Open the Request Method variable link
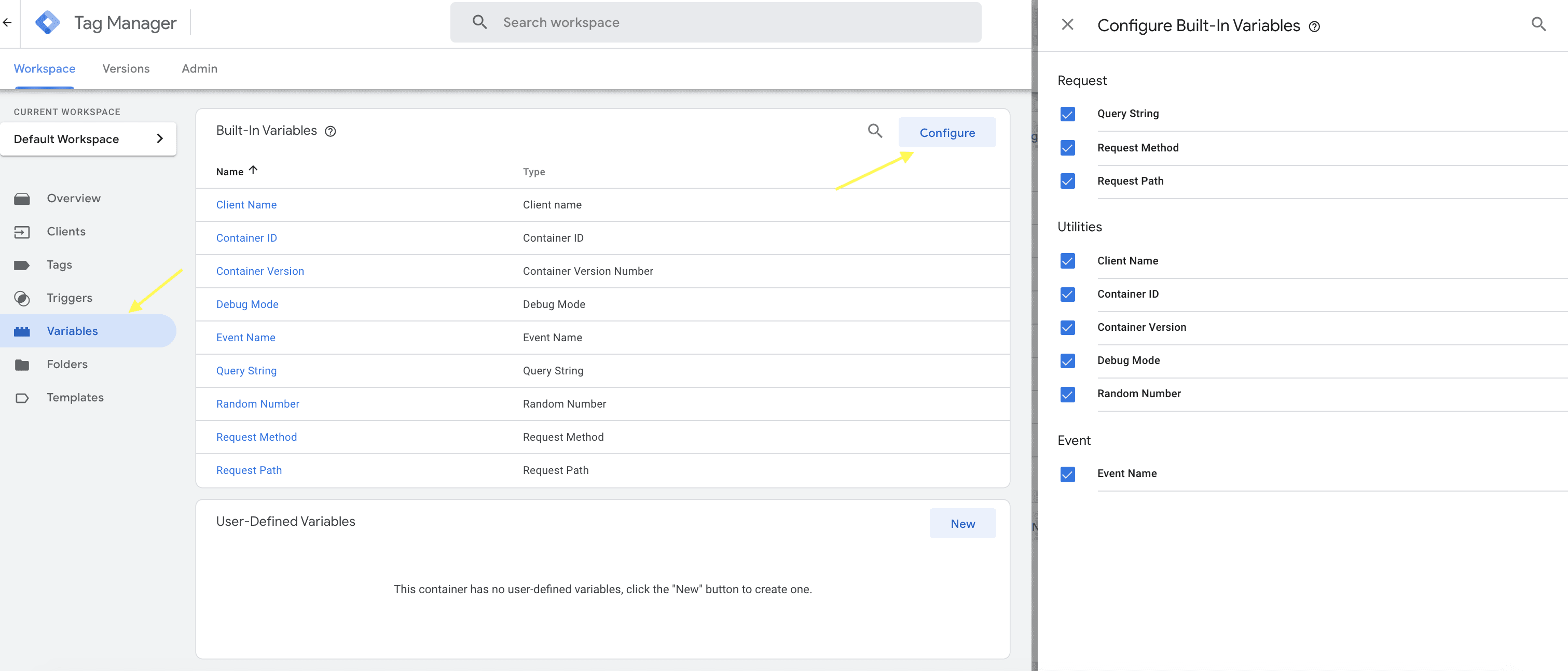Image resolution: width=1568 pixels, height=671 pixels. click(x=256, y=438)
